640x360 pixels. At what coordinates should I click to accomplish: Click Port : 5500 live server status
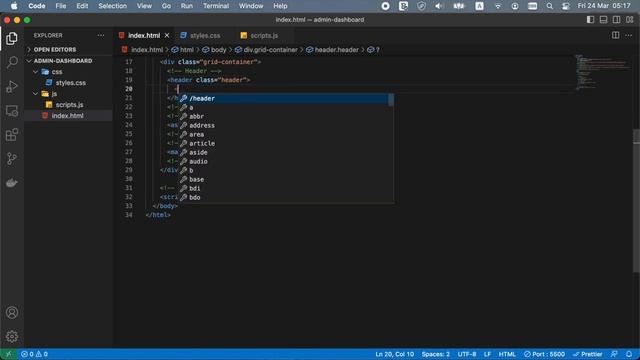544,354
